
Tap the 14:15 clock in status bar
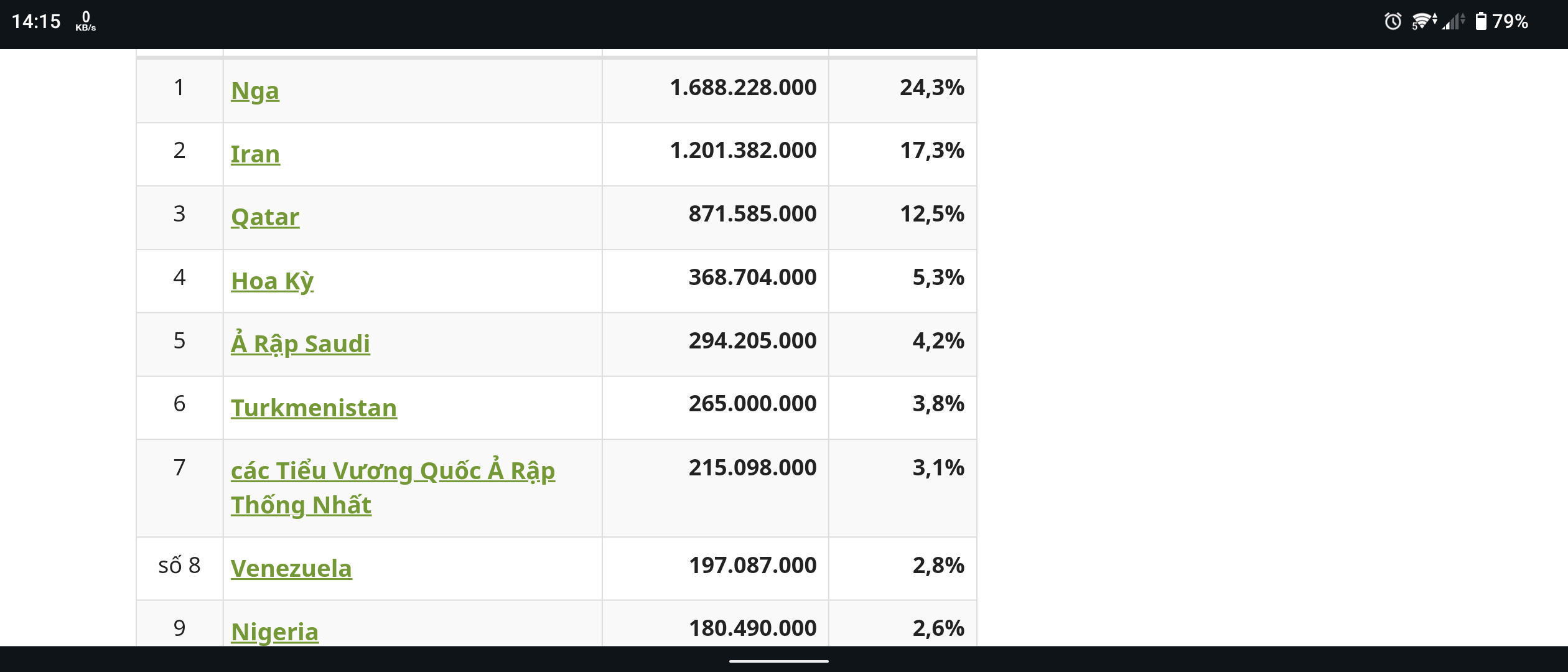pyautogui.click(x=36, y=22)
